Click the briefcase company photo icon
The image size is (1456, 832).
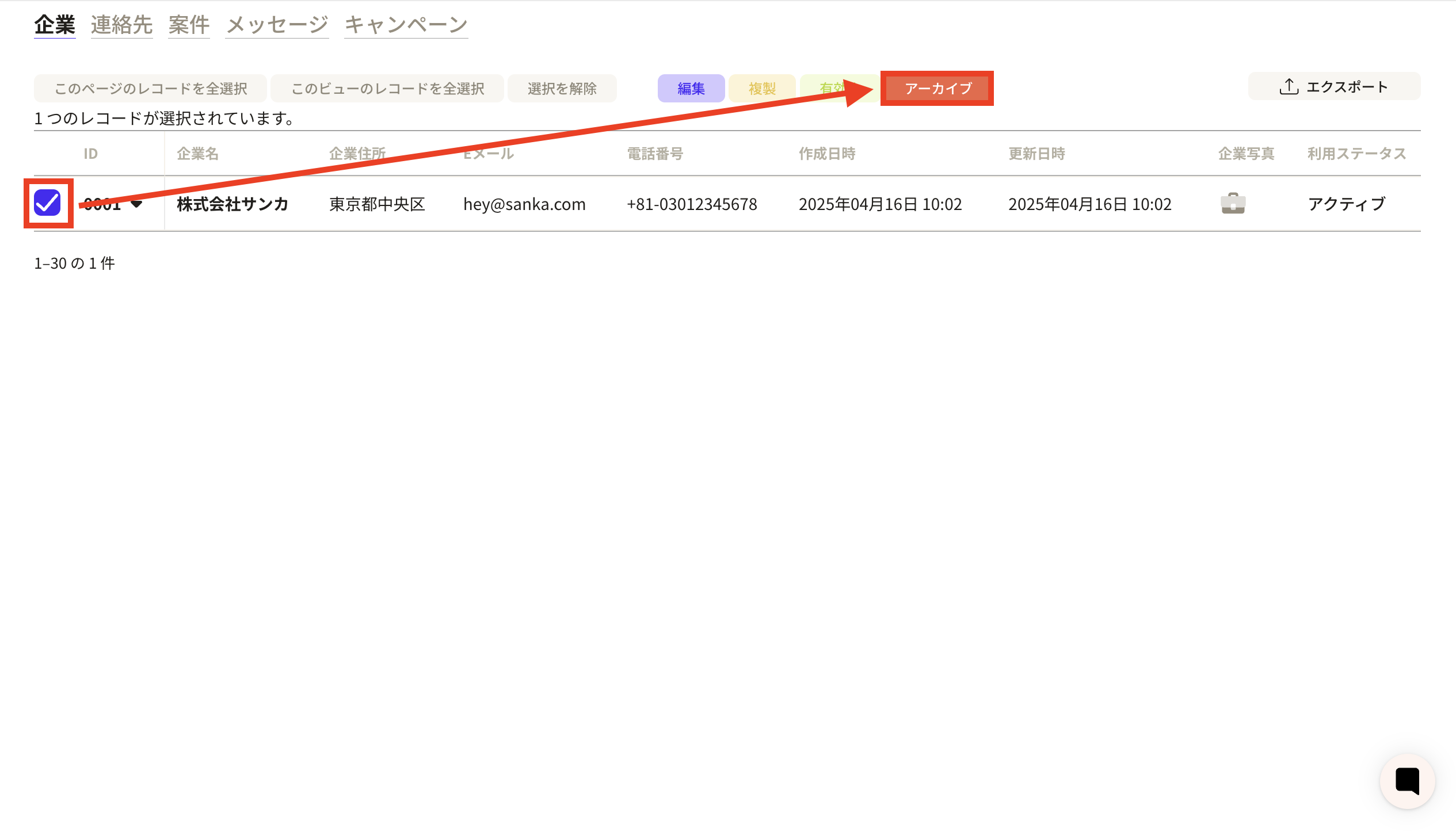click(x=1233, y=204)
